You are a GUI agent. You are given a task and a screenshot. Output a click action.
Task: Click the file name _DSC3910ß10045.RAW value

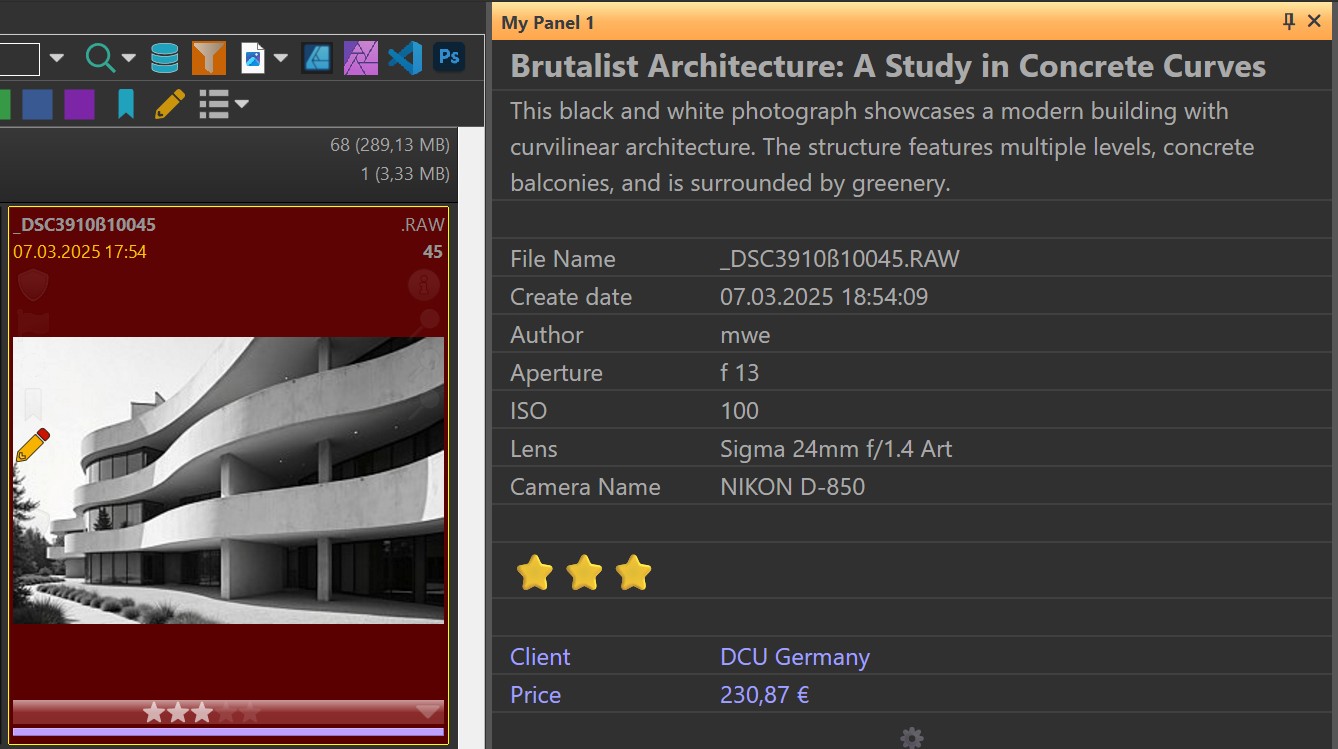(839, 259)
